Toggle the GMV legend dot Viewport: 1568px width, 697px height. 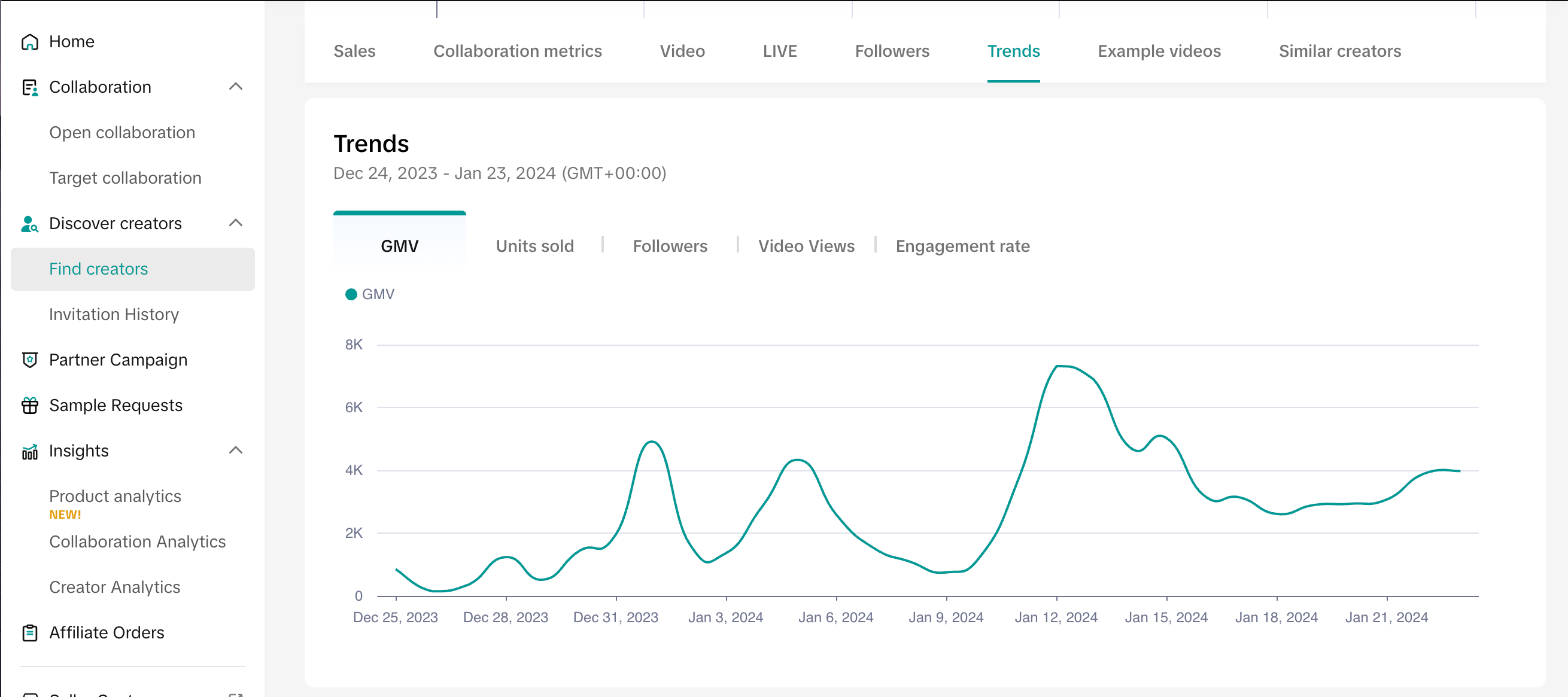click(x=351, y=294)
